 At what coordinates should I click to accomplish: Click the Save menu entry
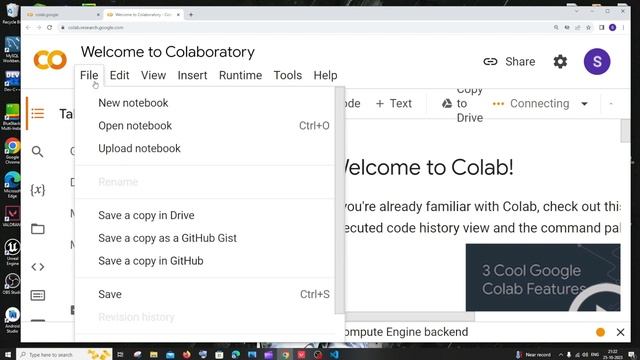pyautogui.click(x=205, y=294)
